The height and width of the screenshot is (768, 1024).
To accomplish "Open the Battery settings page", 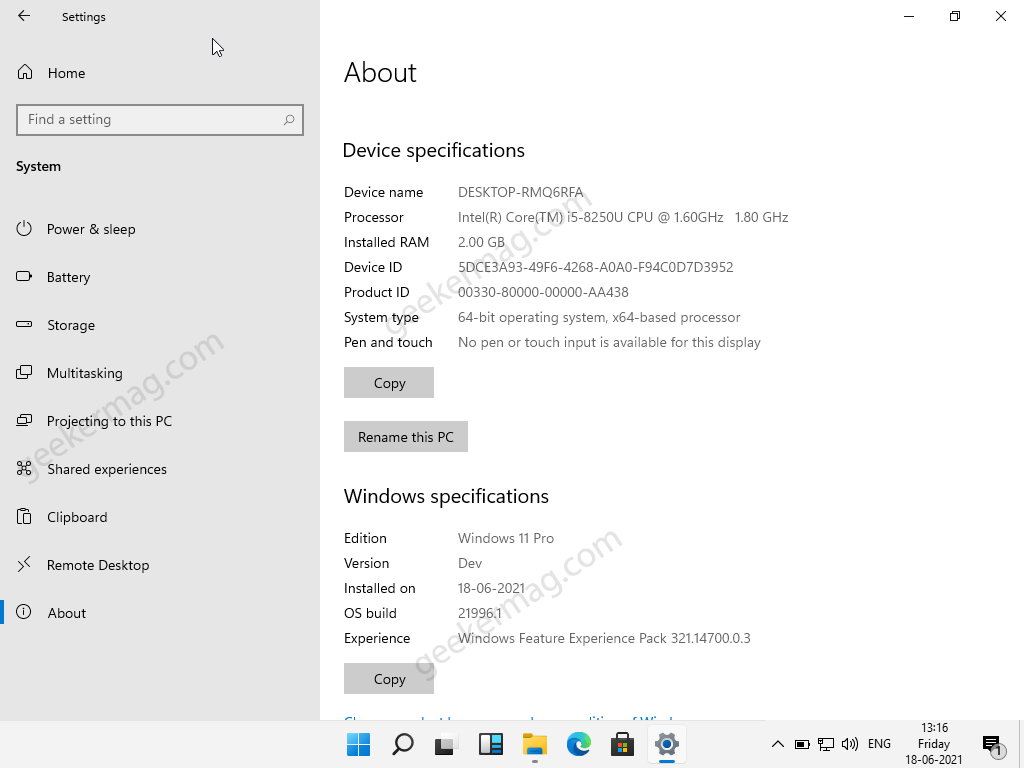I will [53, 277].
